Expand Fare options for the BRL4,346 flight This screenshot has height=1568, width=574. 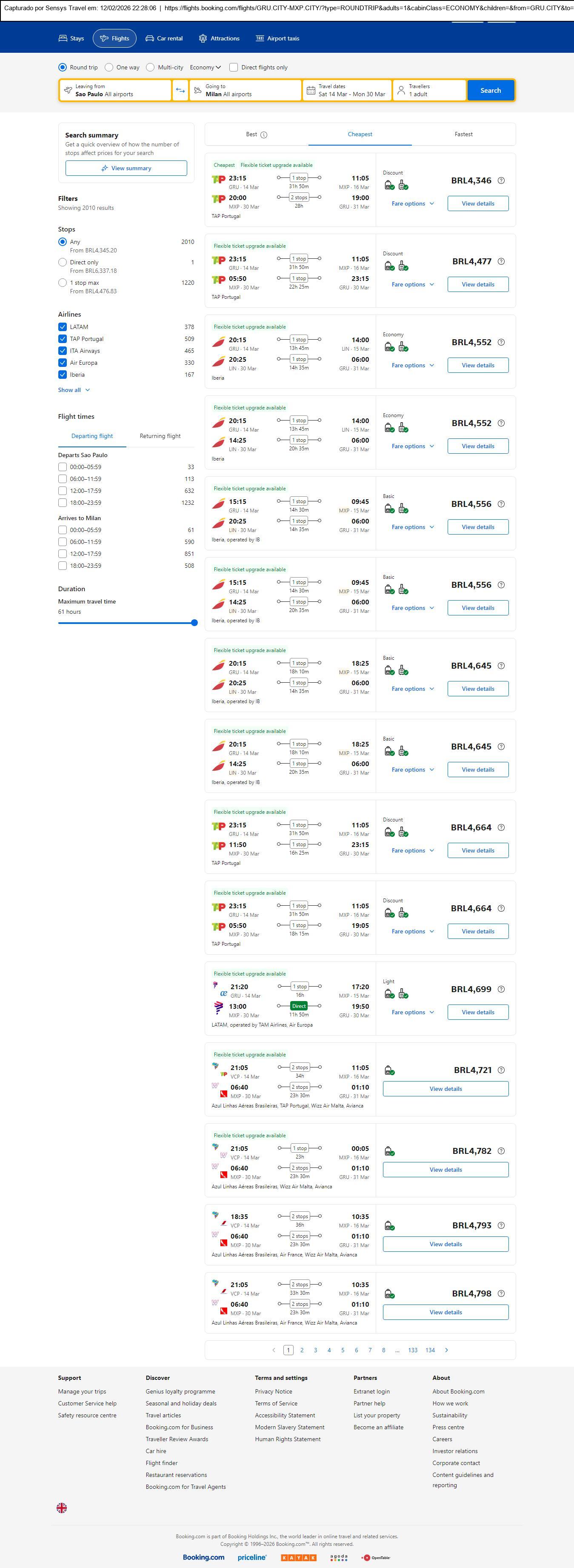[412, 204]
